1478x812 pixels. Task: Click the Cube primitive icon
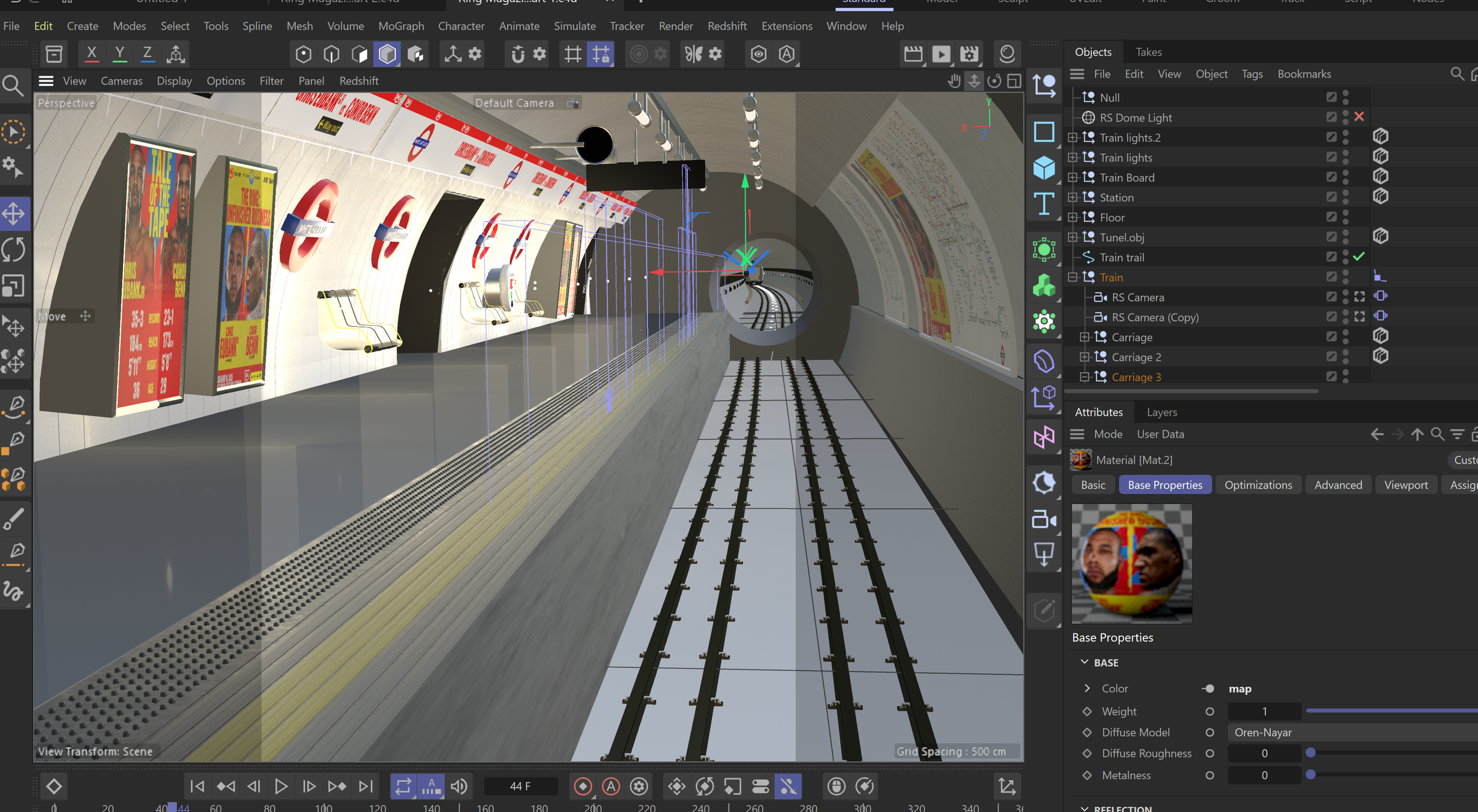tap(1044, 168)
